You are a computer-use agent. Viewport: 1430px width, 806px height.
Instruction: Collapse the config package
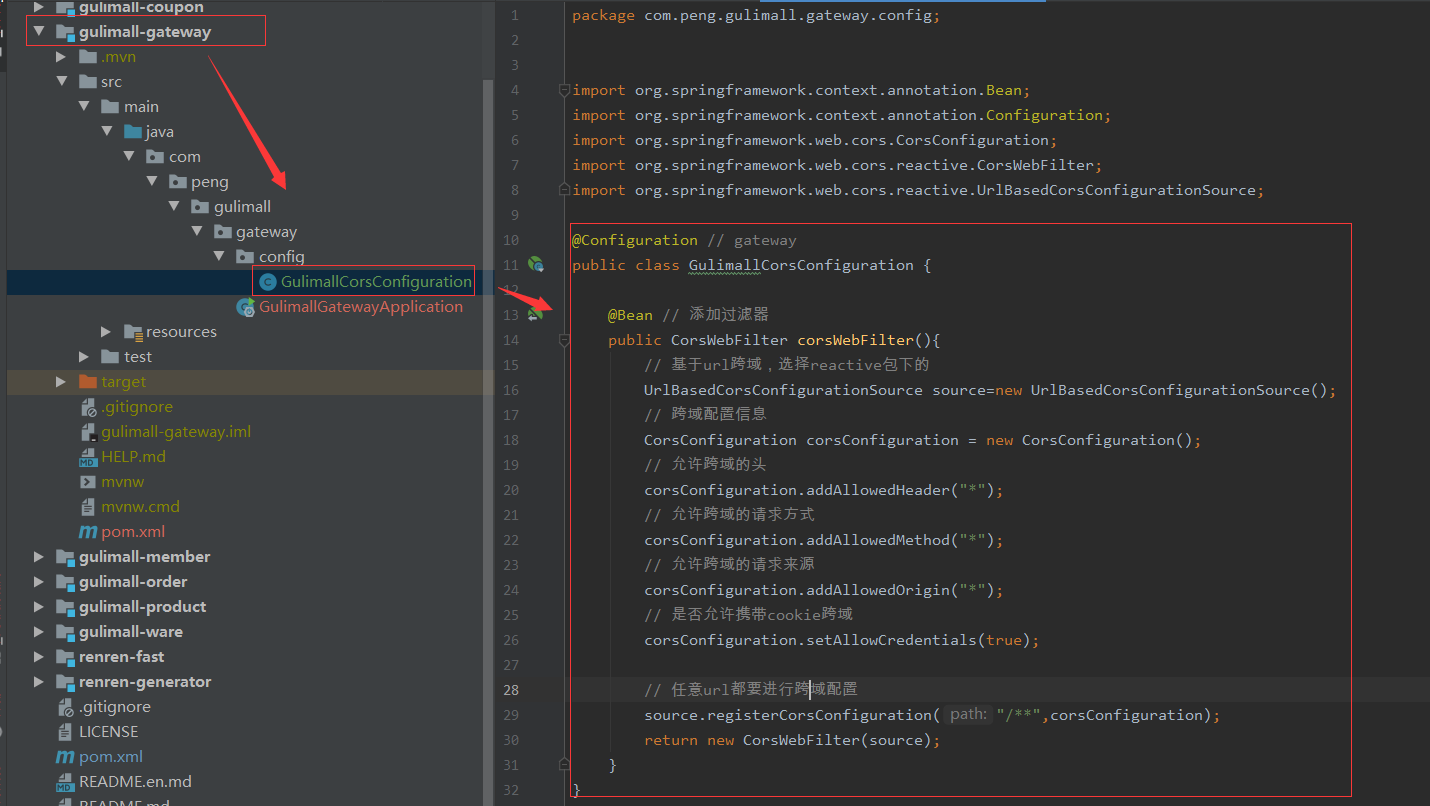coord(219,256)
